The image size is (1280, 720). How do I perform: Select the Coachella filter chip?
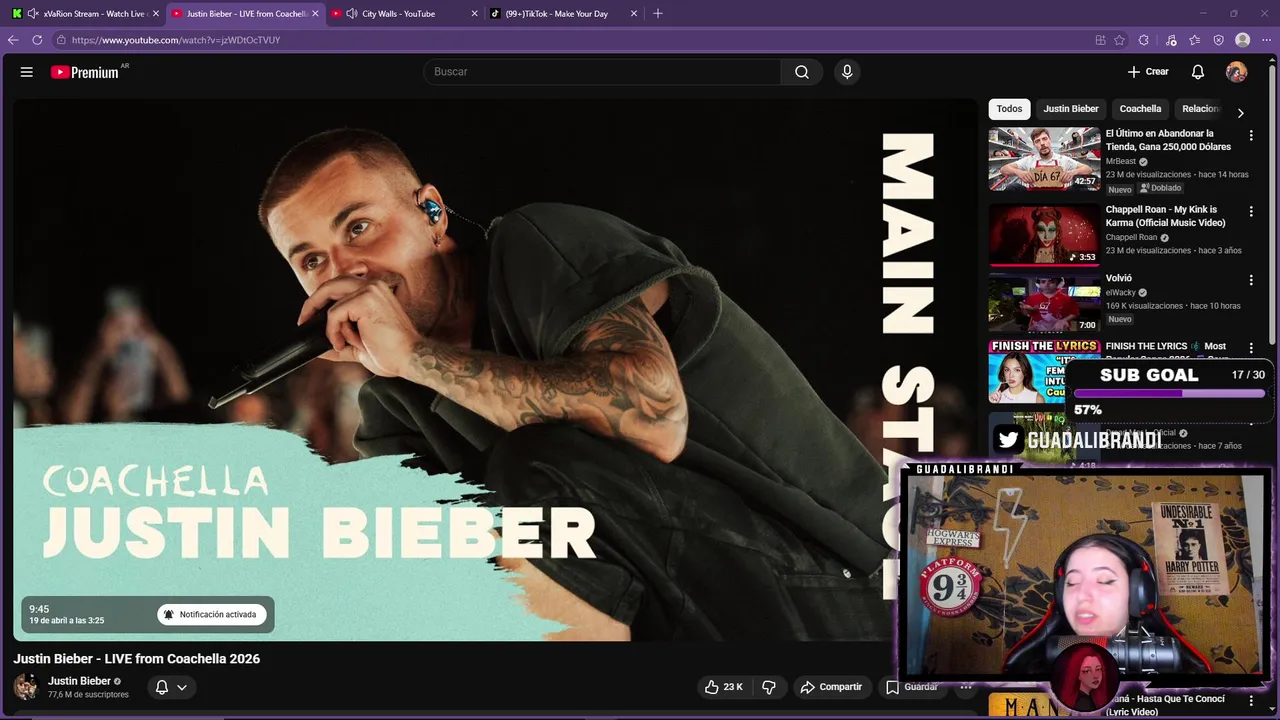1140,109
